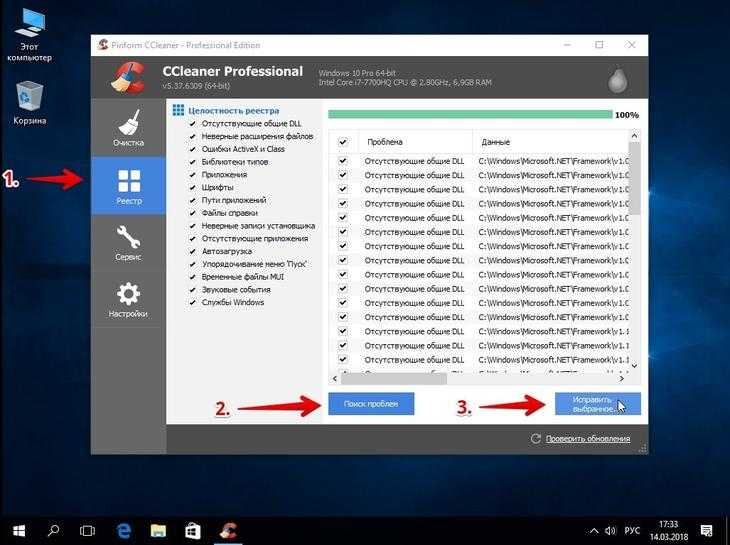Click the pear icon in header
The image size is (730, 545).
click(x=618, y=79)
